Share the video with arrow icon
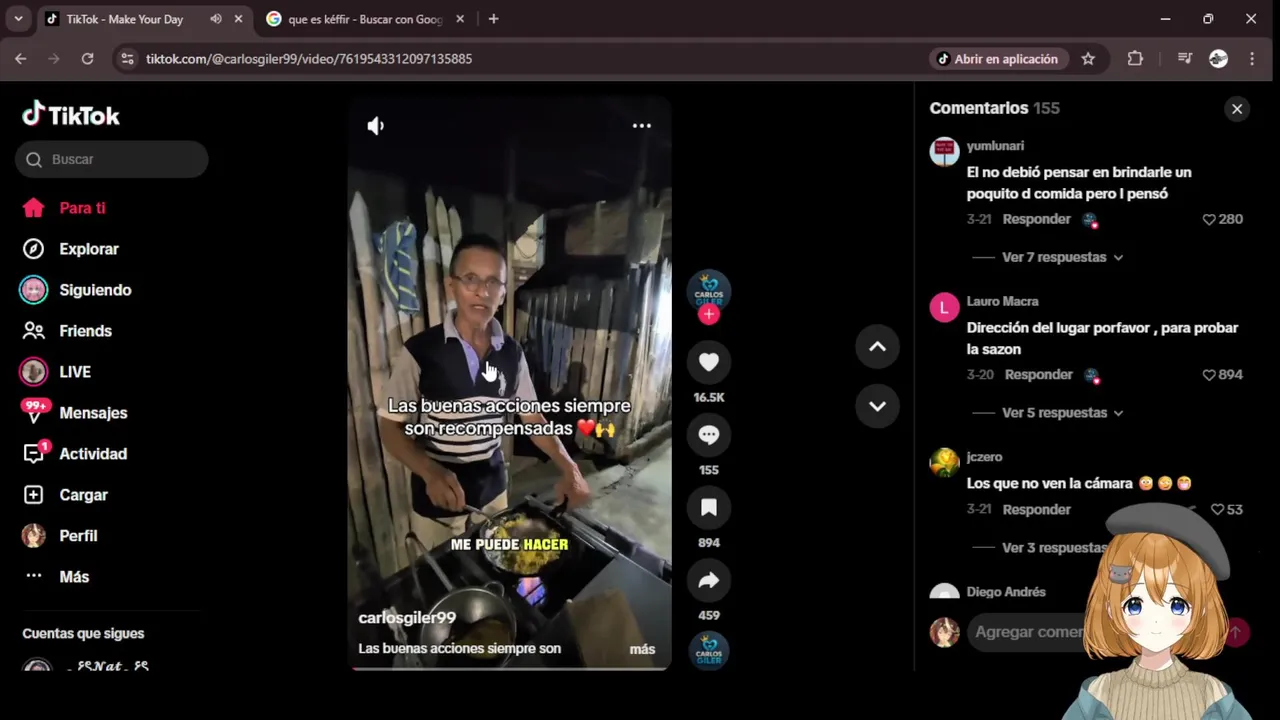Screen dimensions: 1280x720 [709, 581]
